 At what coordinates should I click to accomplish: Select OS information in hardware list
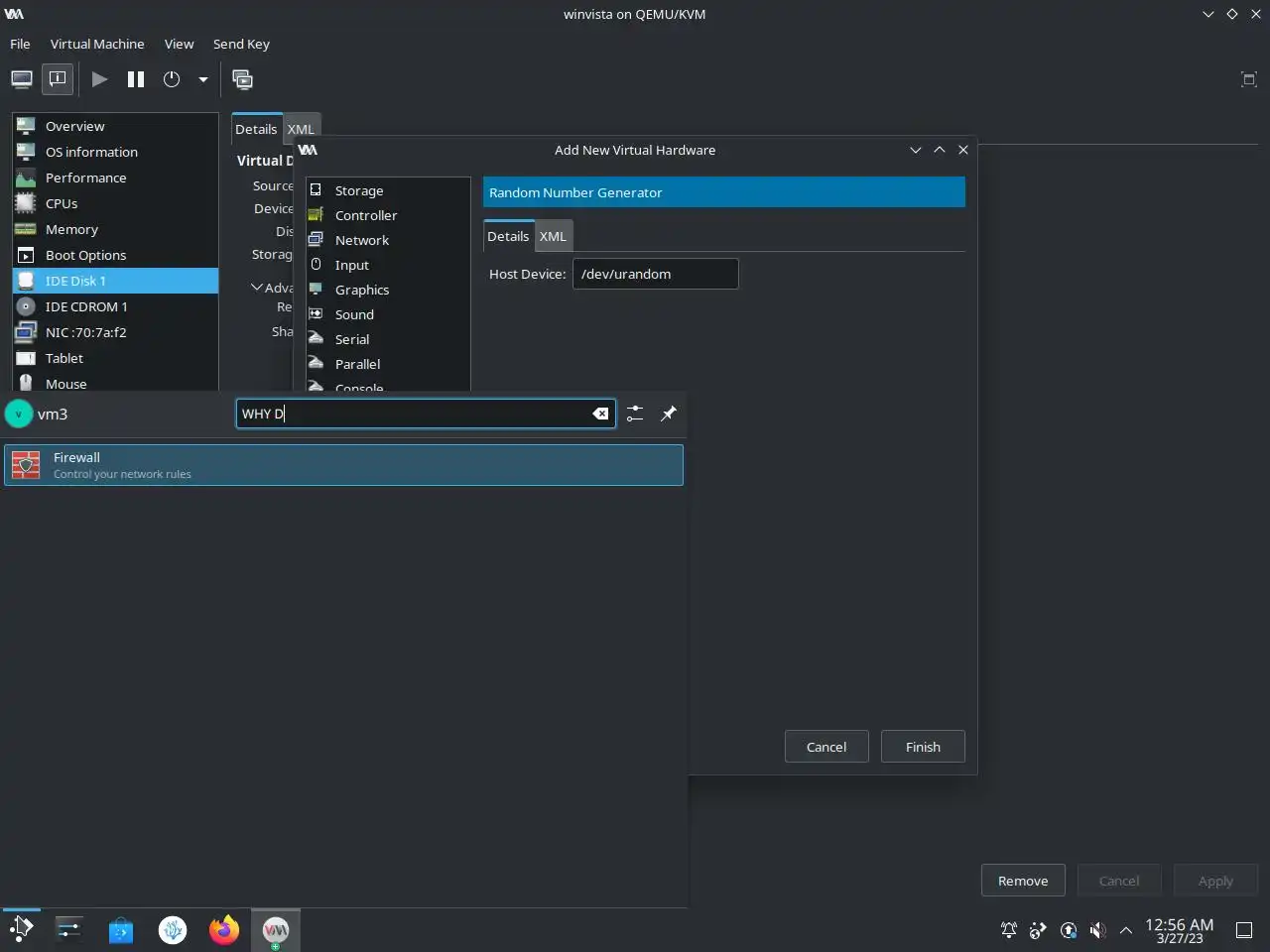115,152
